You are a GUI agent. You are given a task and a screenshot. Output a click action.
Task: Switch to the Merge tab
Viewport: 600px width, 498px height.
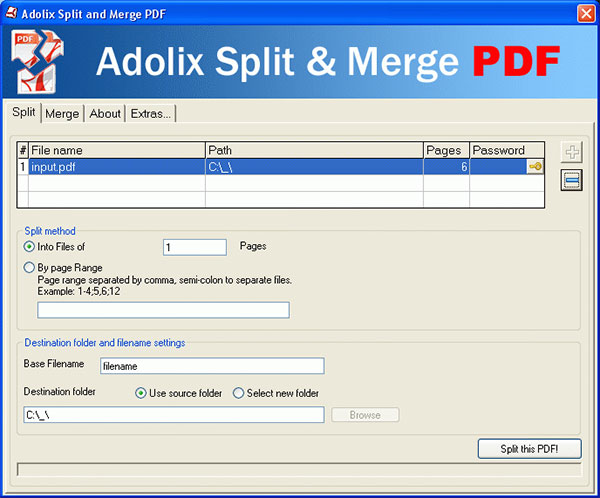click(x=62, y=114)
